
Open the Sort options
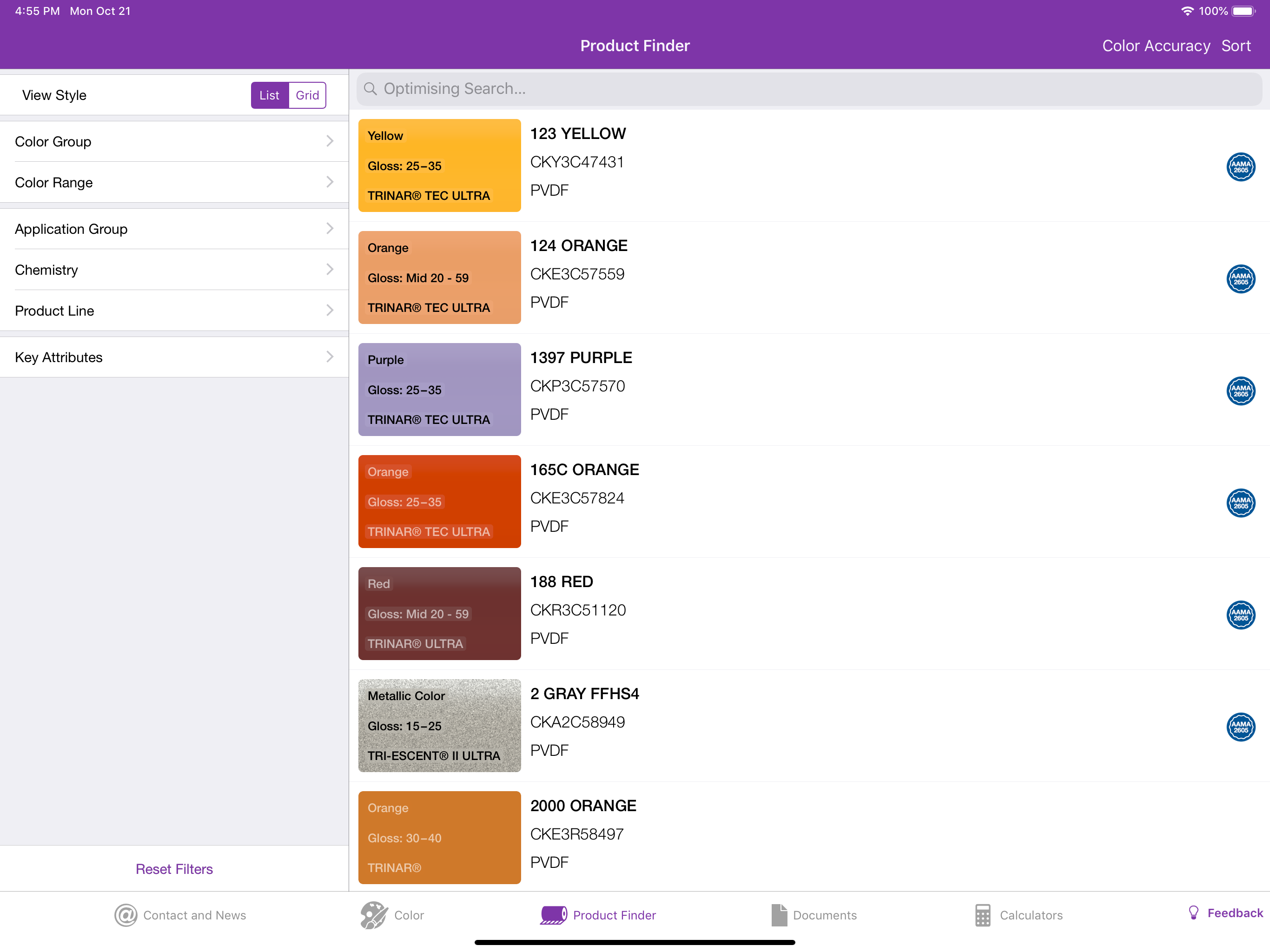pos(1236,46)
